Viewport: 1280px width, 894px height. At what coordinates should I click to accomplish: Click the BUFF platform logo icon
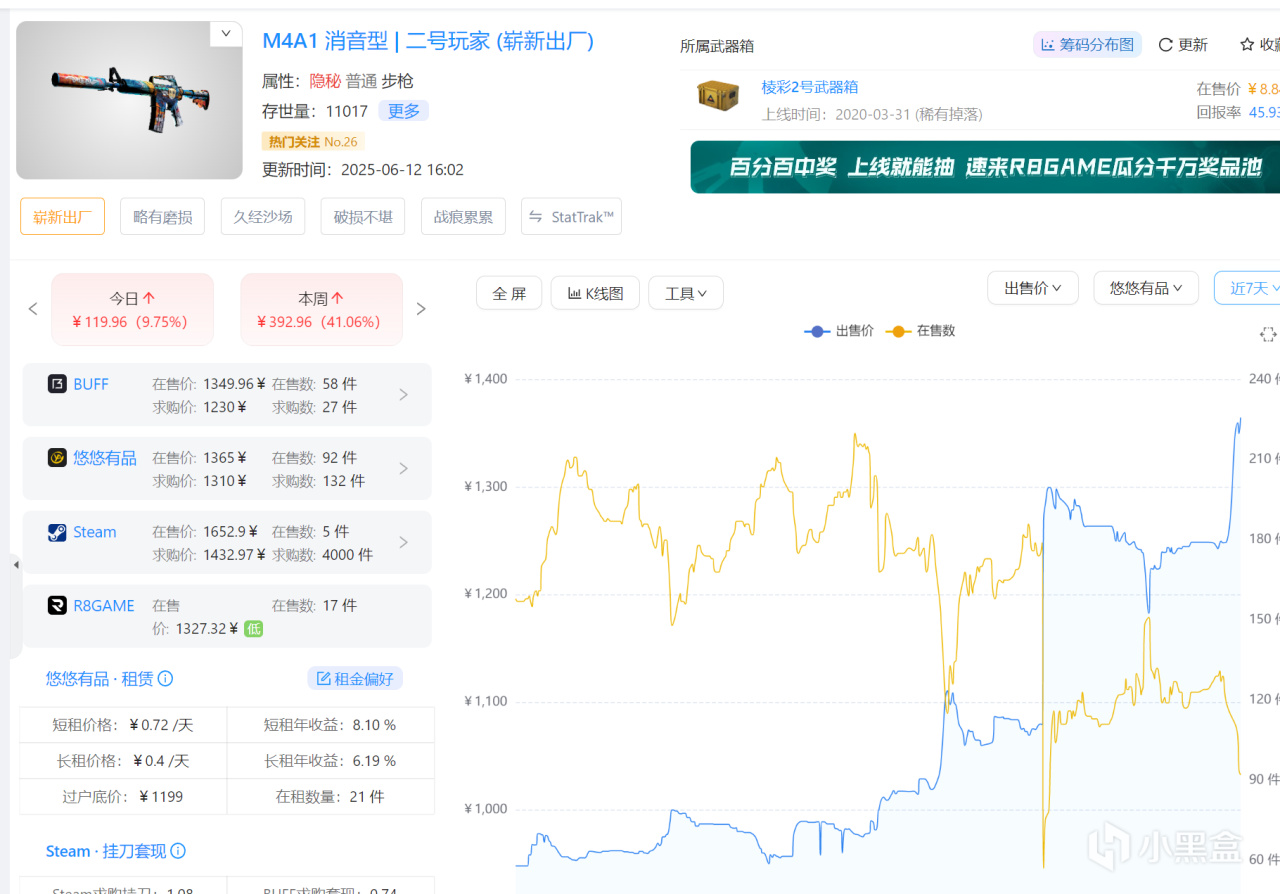click(x=57, y=384)
